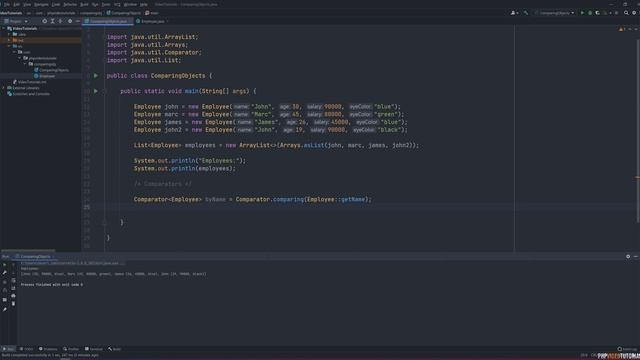Viewport: 640px width, 360px height.
Task: Open the Problems tool window button
Action: (48, 349)
